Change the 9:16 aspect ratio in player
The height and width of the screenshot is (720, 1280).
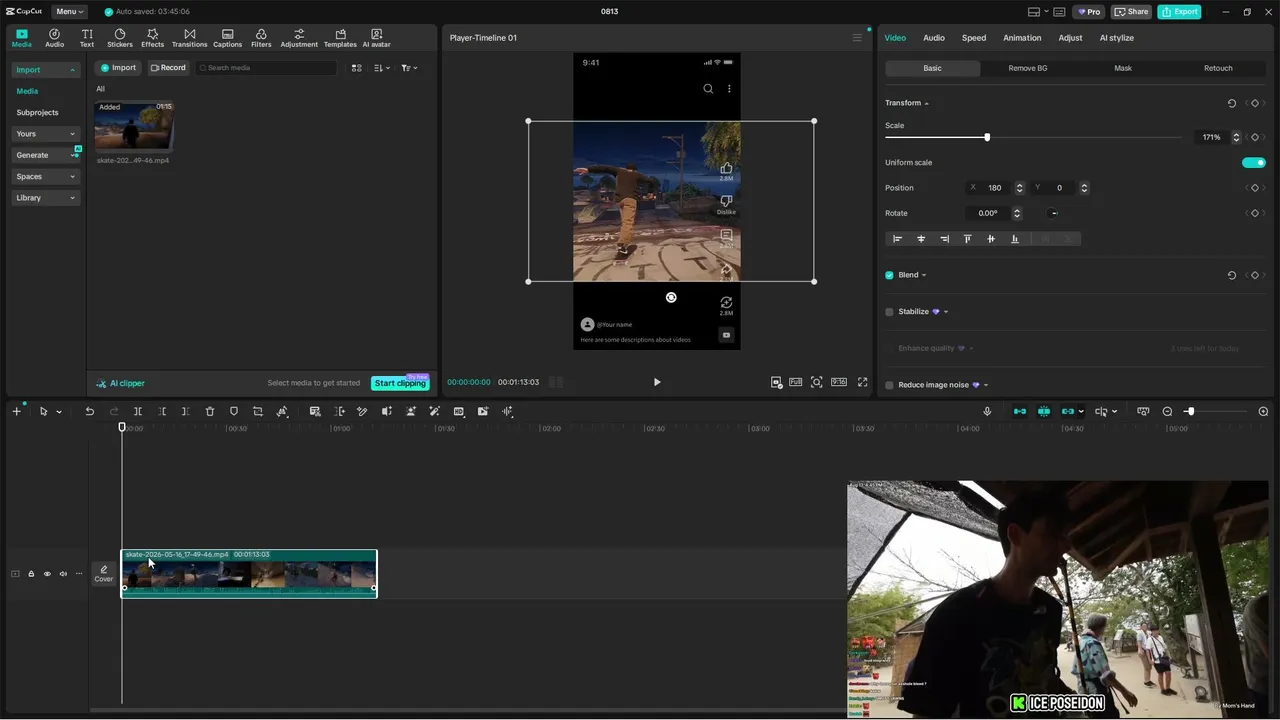click(838, 382)
